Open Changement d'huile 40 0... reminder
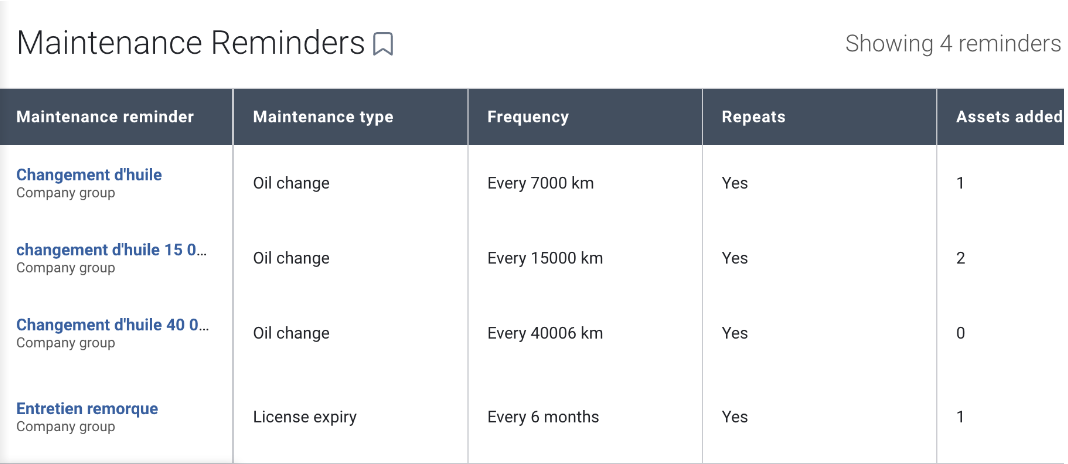 tap(112, 325)
